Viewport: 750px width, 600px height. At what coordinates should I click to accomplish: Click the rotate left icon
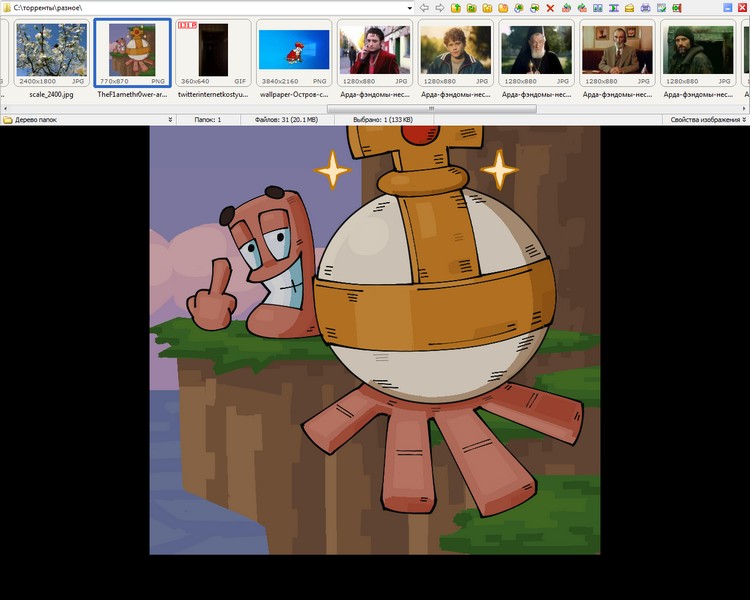click(x=566, y=8)
